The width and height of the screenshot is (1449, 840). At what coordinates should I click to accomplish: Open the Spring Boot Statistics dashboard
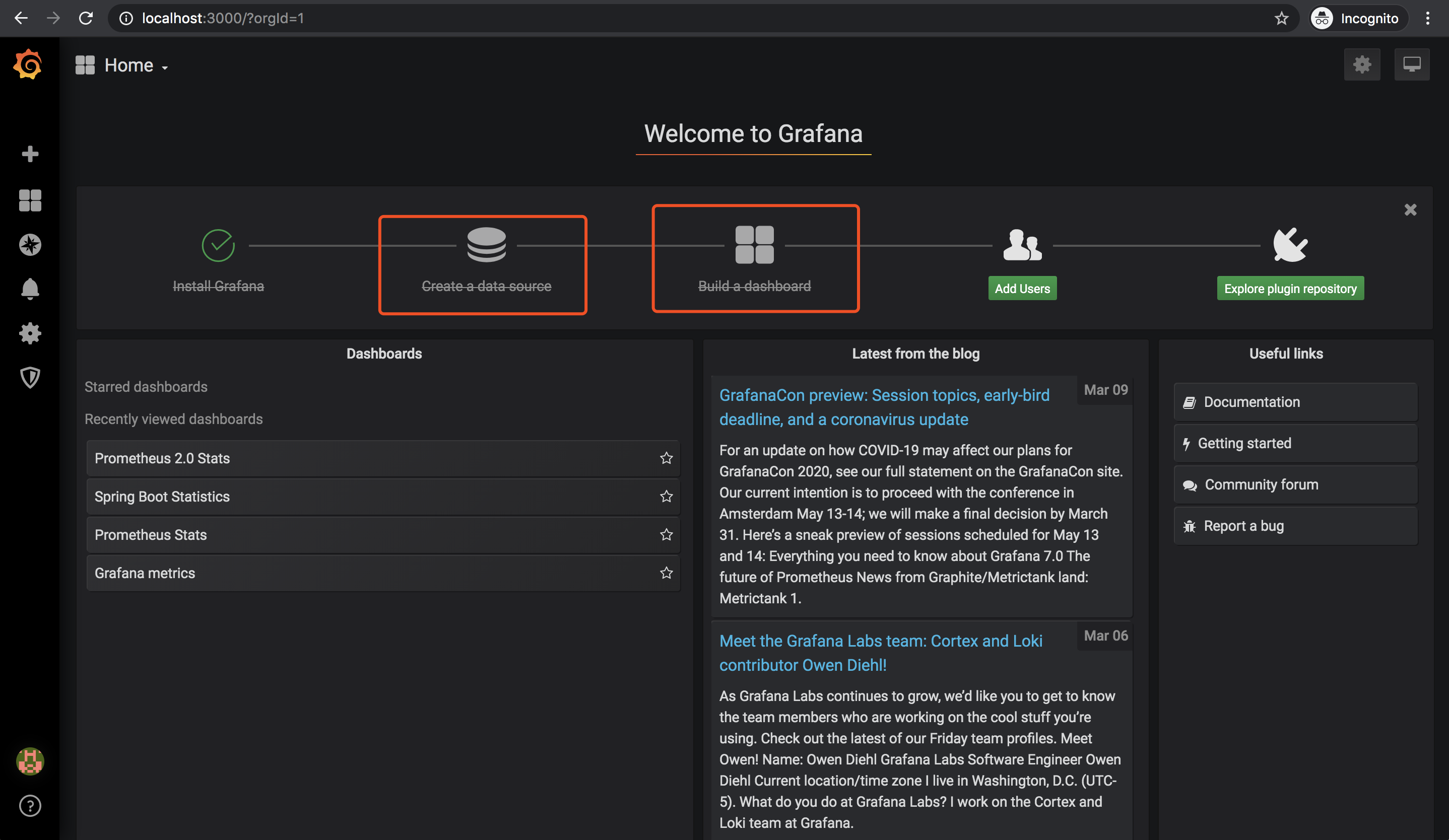click(x=383, y=497)
